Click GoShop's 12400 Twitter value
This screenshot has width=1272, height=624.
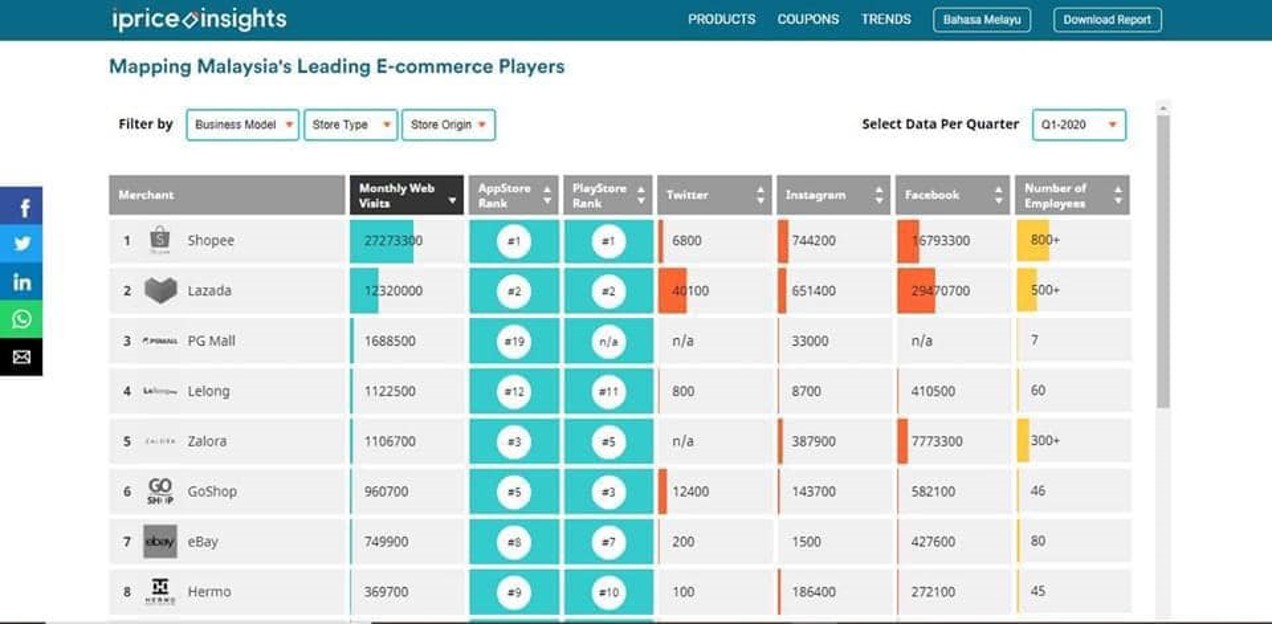[690, 491]
